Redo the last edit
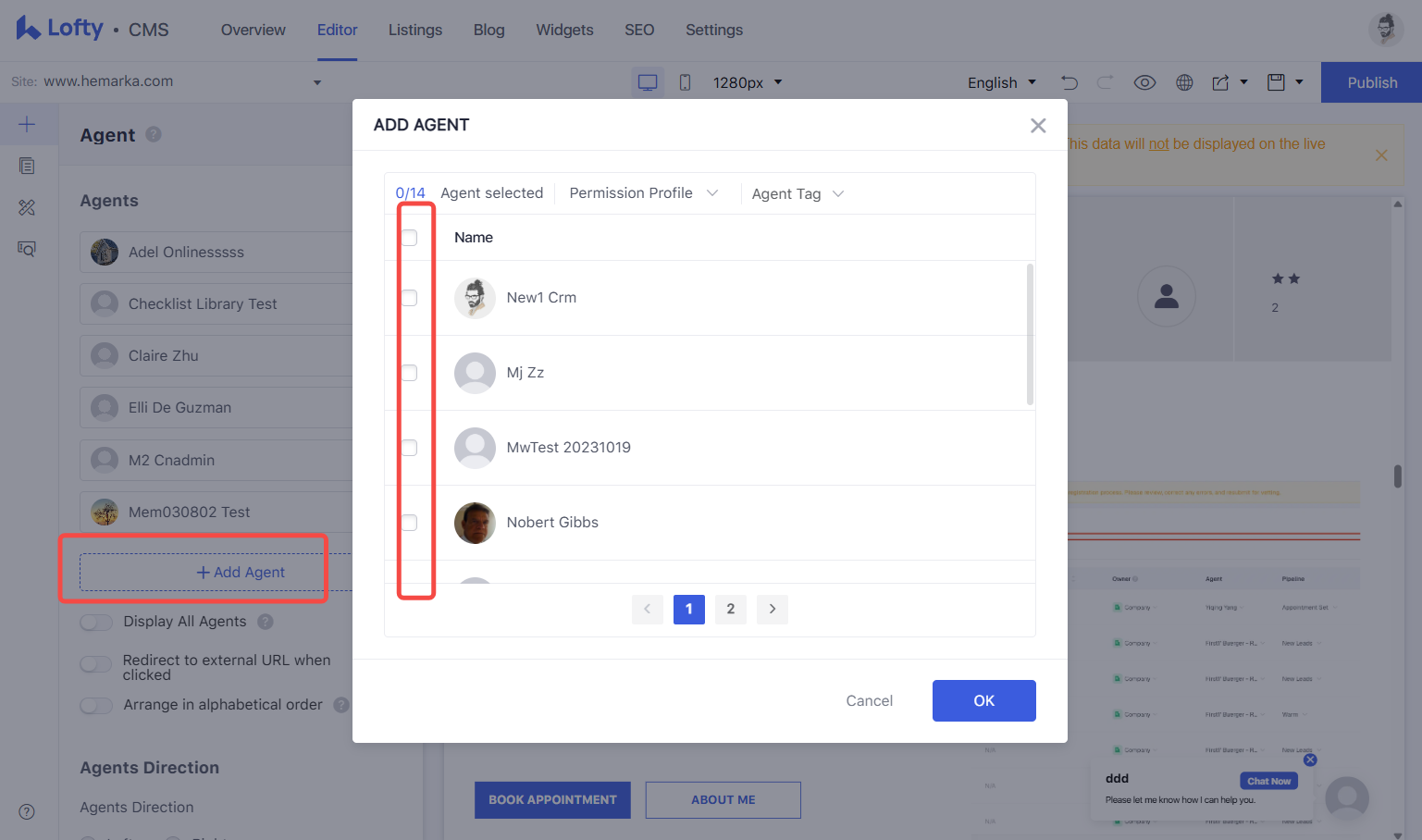Viewport: 1422px width, 840px height. 1105,82
